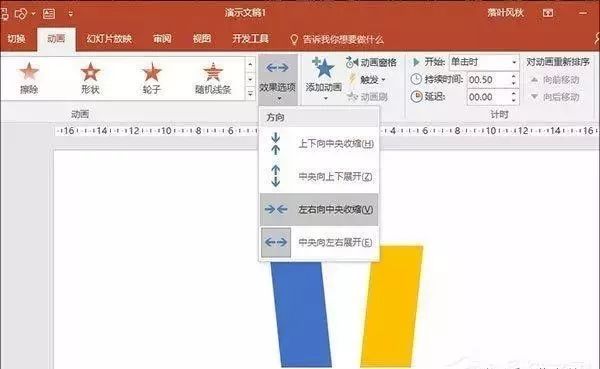Click 向前移动 move earlier

555,80
